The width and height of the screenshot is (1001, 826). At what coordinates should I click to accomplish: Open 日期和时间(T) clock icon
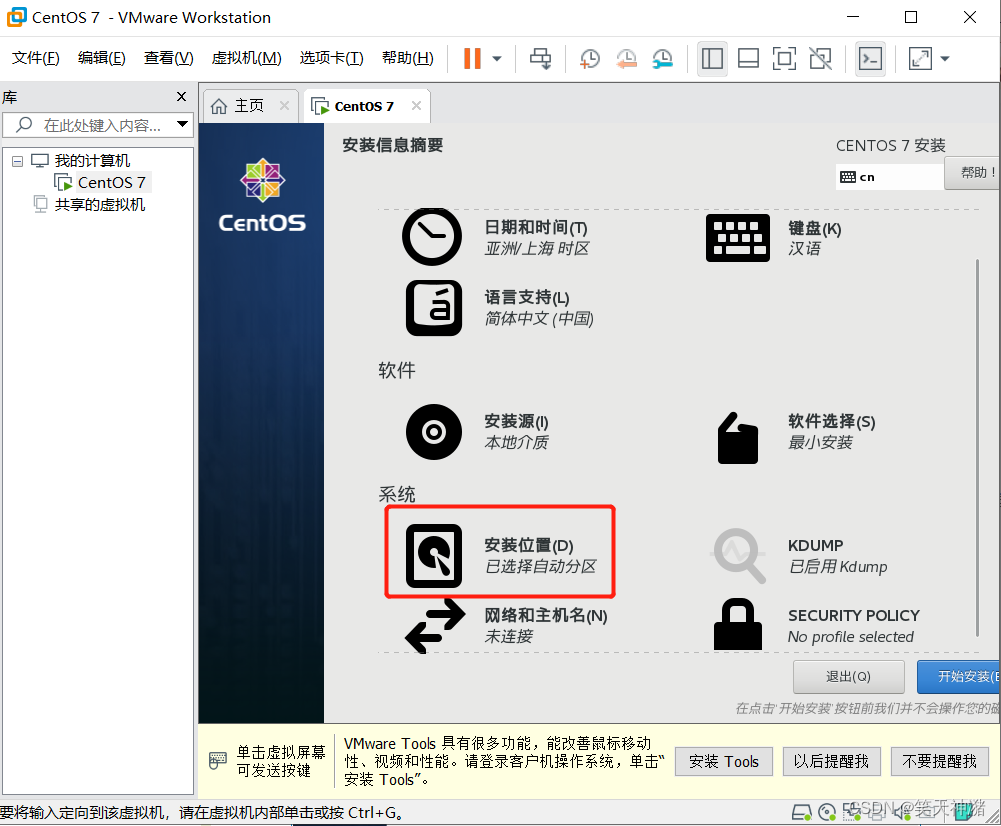(x=432, y=237)
